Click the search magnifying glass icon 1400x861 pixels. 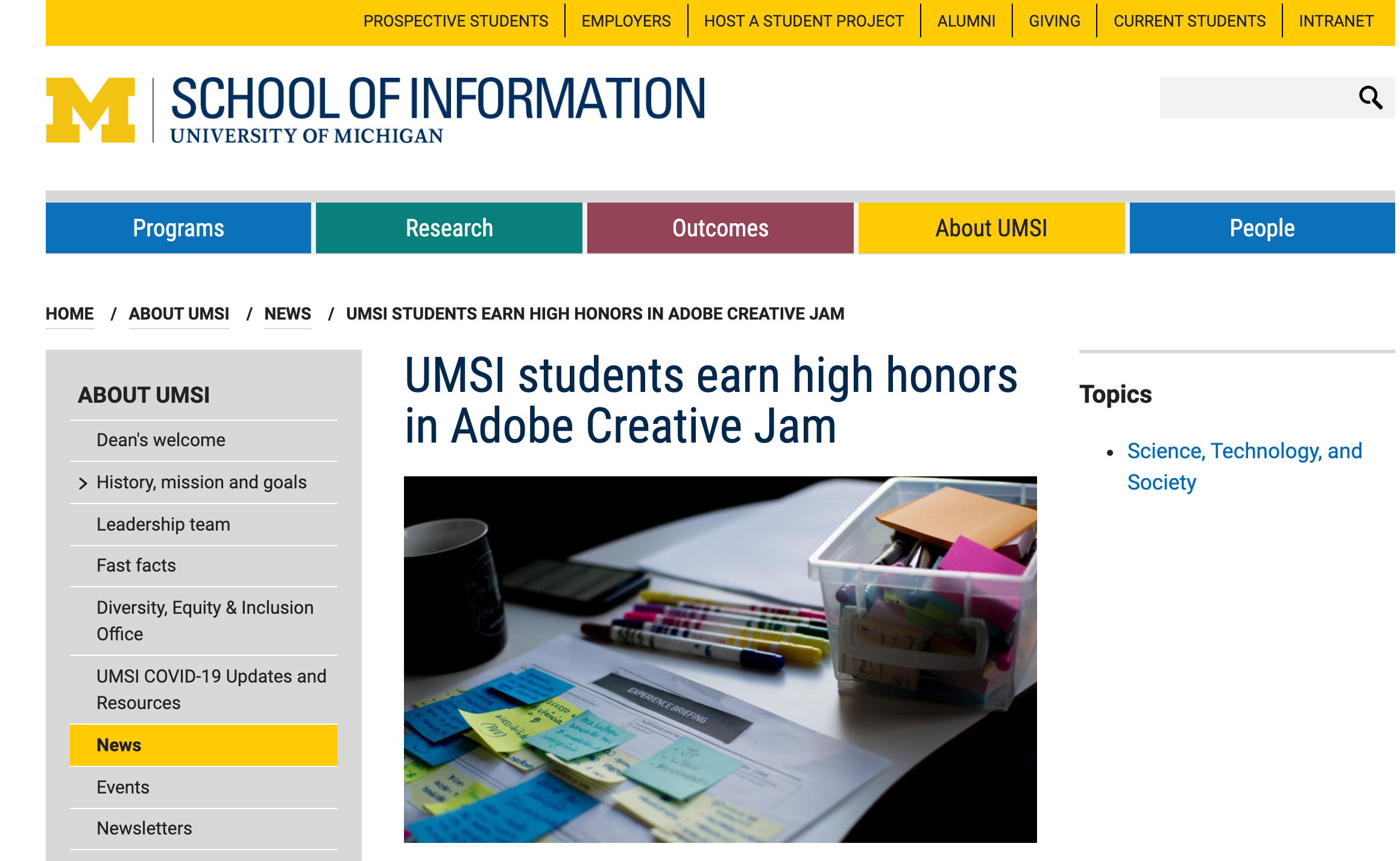pyautogui.click(x=1370, y=98)
